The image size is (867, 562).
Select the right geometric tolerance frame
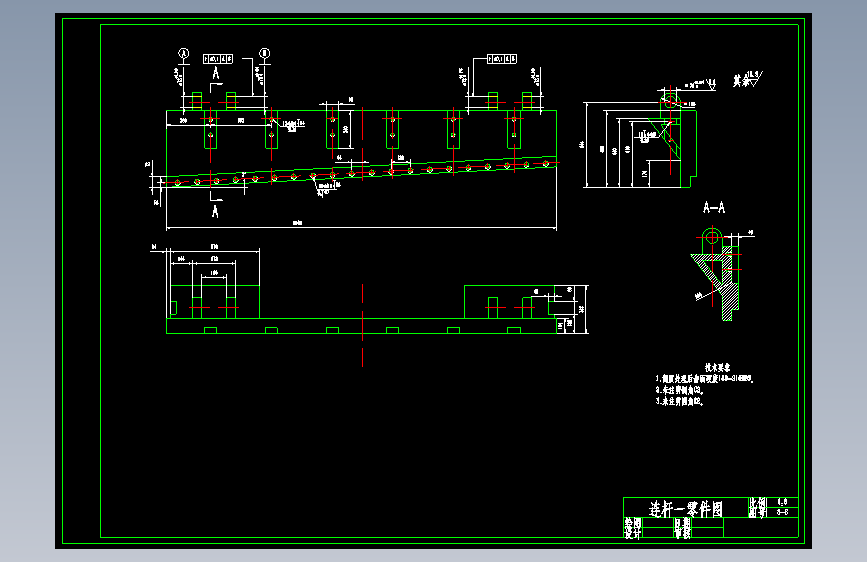click(x=502, y=59)
